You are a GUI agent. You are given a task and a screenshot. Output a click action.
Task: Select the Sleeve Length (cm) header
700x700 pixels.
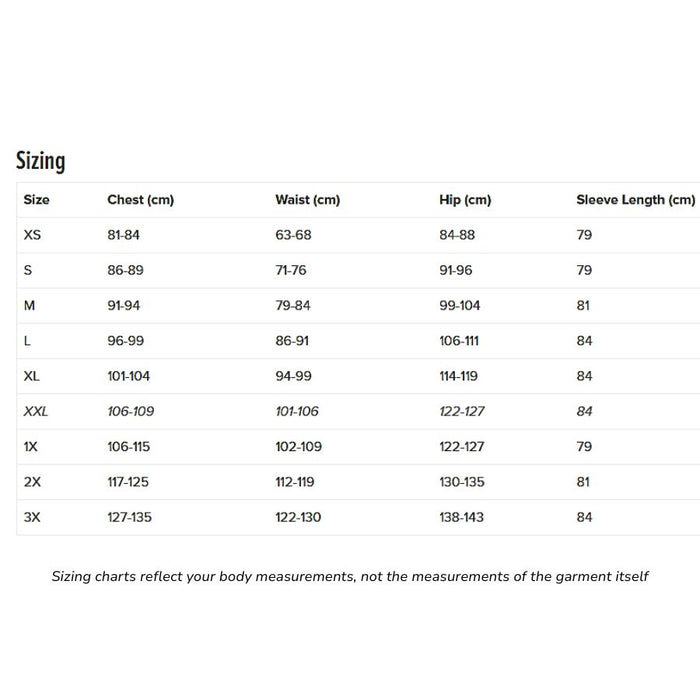pyautogui.click(x=635, y=200)
